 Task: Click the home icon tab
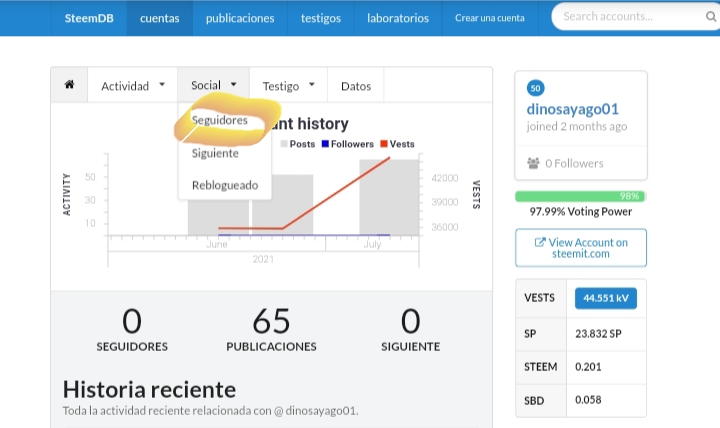tap(69, 85)
